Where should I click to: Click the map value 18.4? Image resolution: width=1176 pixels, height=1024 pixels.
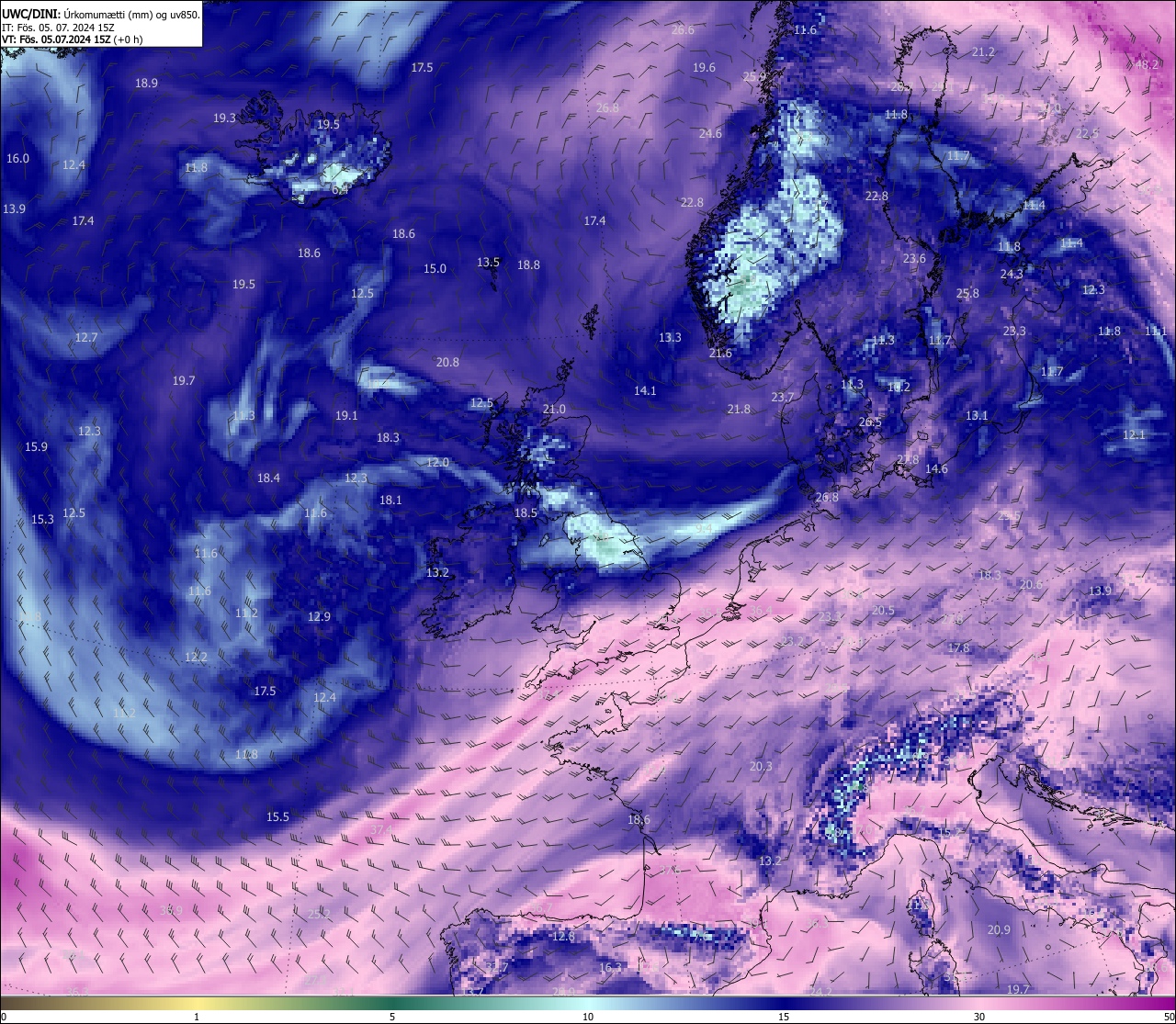268,478
